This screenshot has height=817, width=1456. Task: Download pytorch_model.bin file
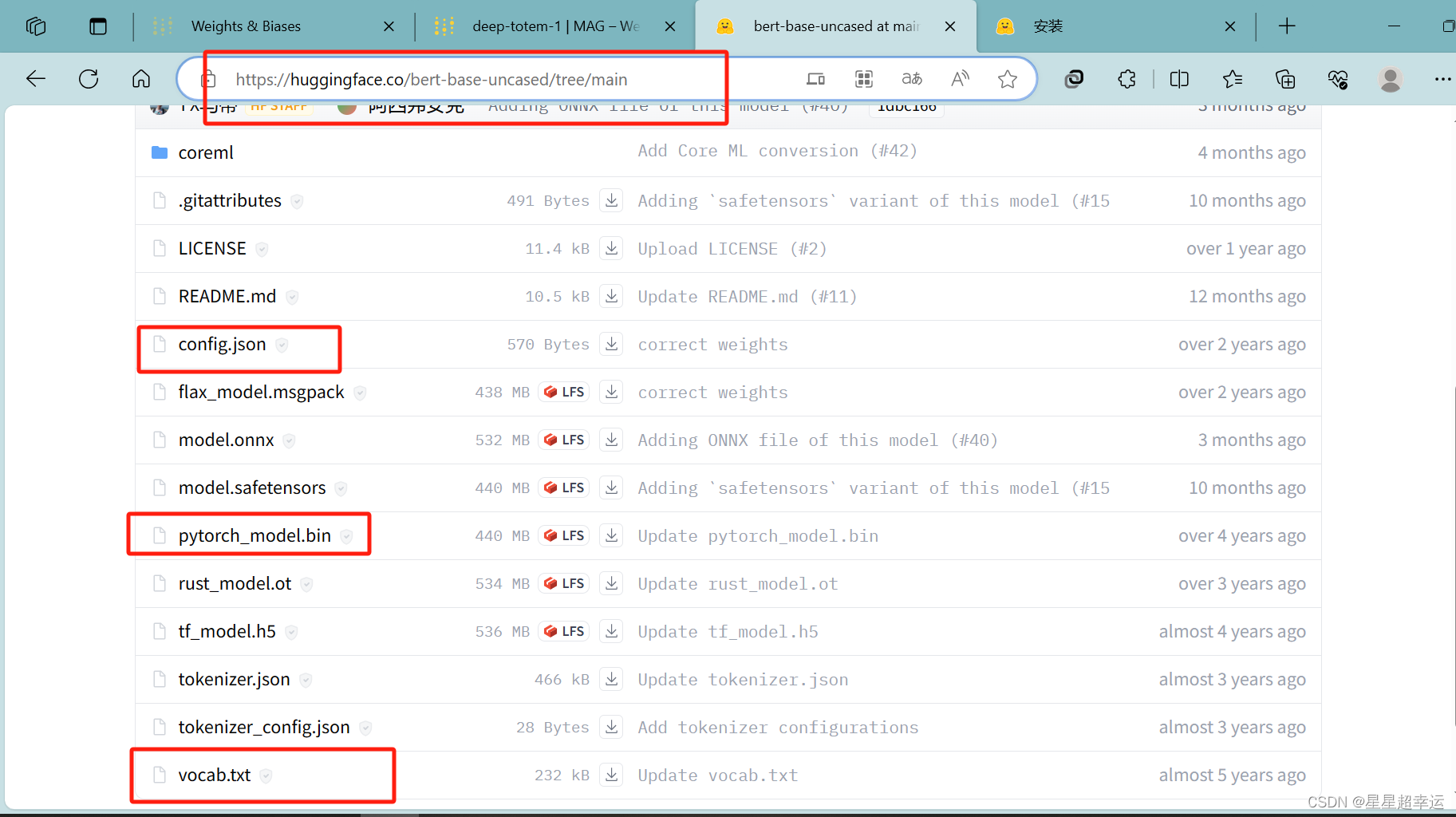[x=611, y=535]
